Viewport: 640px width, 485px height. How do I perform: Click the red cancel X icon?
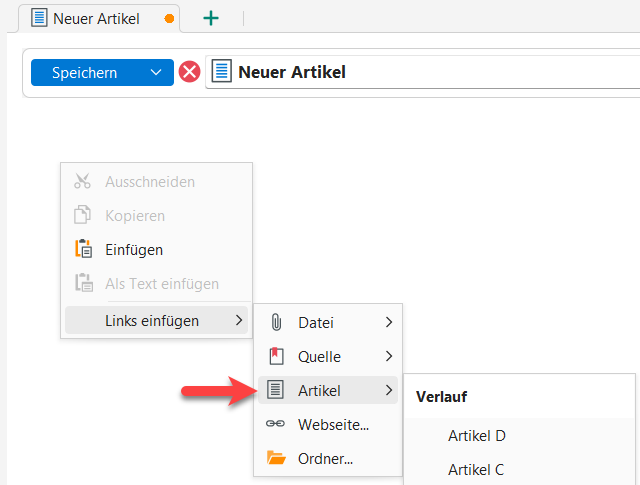[189, 72]
